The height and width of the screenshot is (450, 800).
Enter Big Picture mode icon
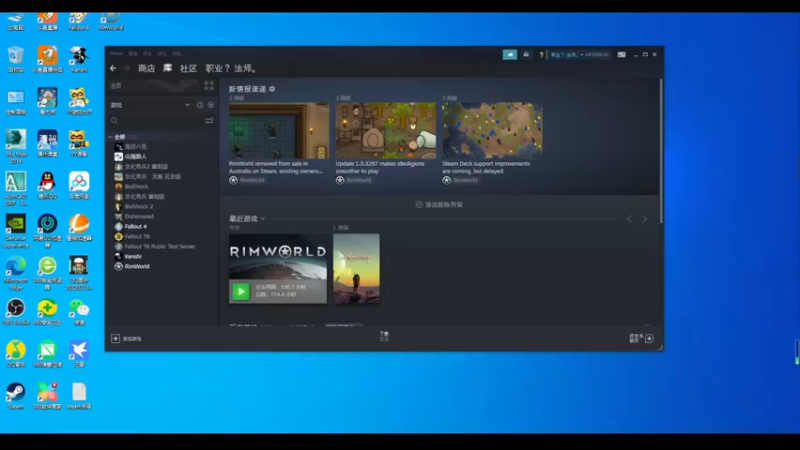(621, 55)
